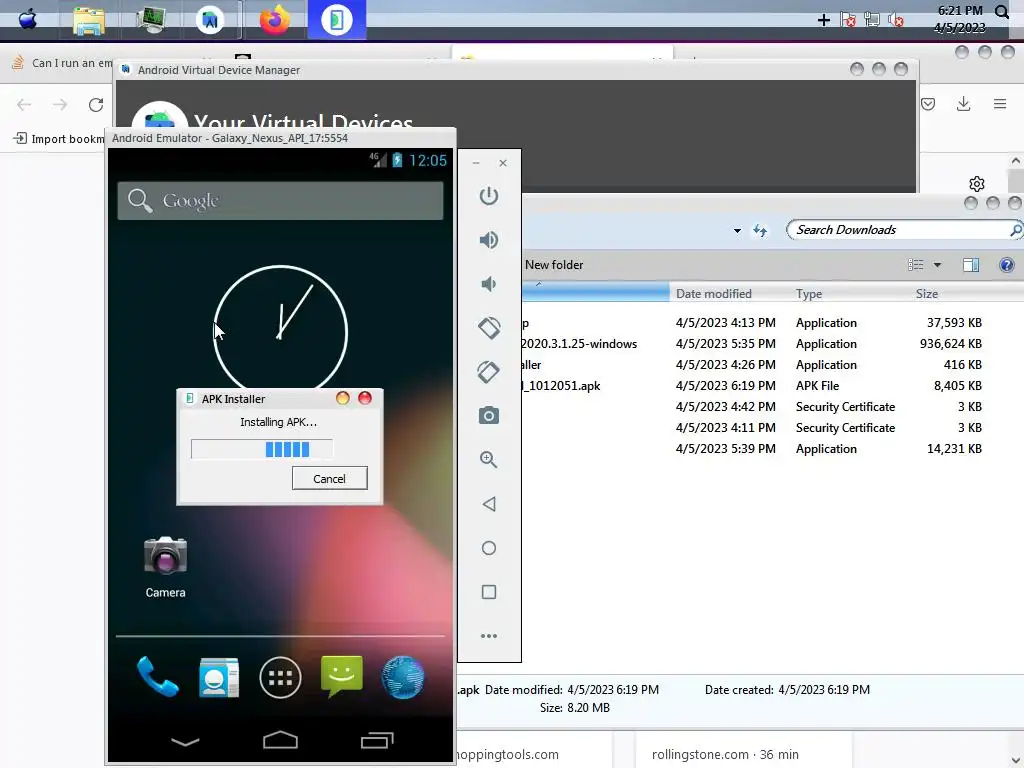Open Explorer help question mark icon
This screenshot has width=1024, height=768.
click(1006, 264)
